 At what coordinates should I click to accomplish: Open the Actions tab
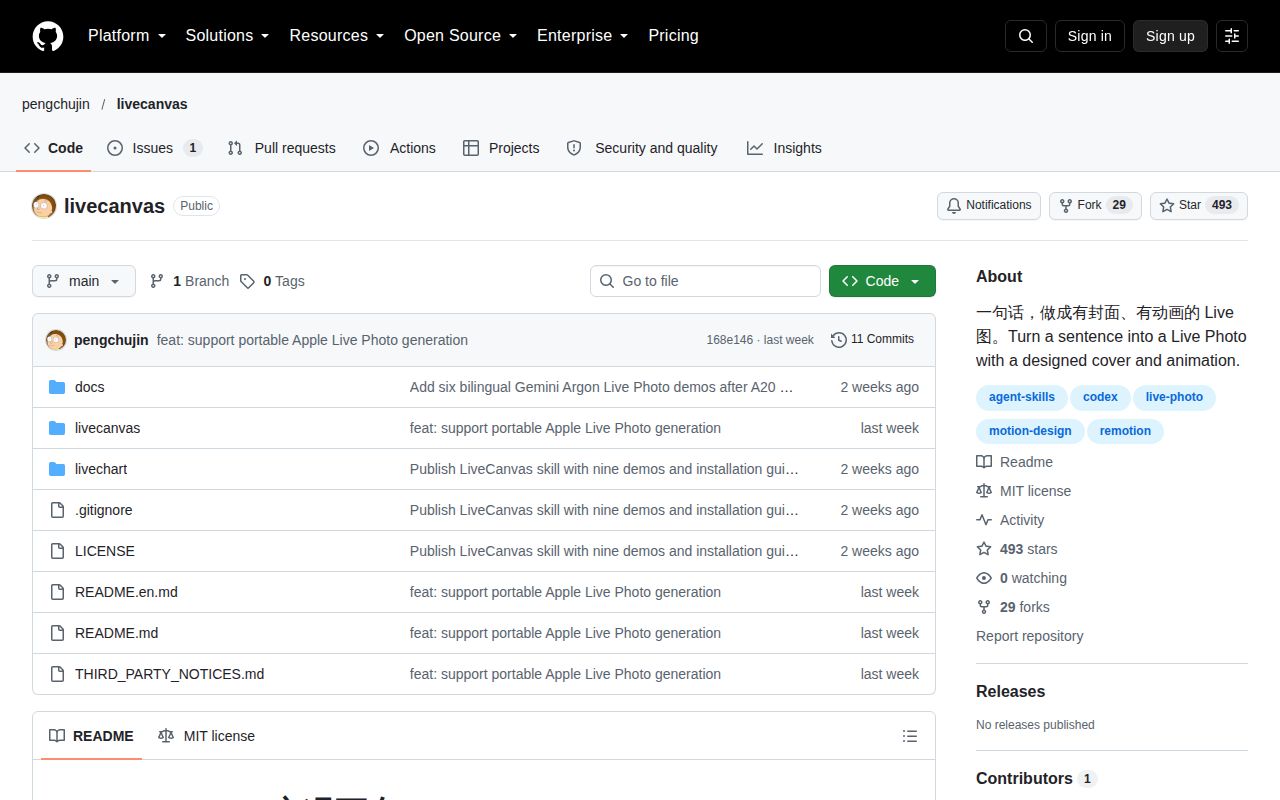[399, 148]
